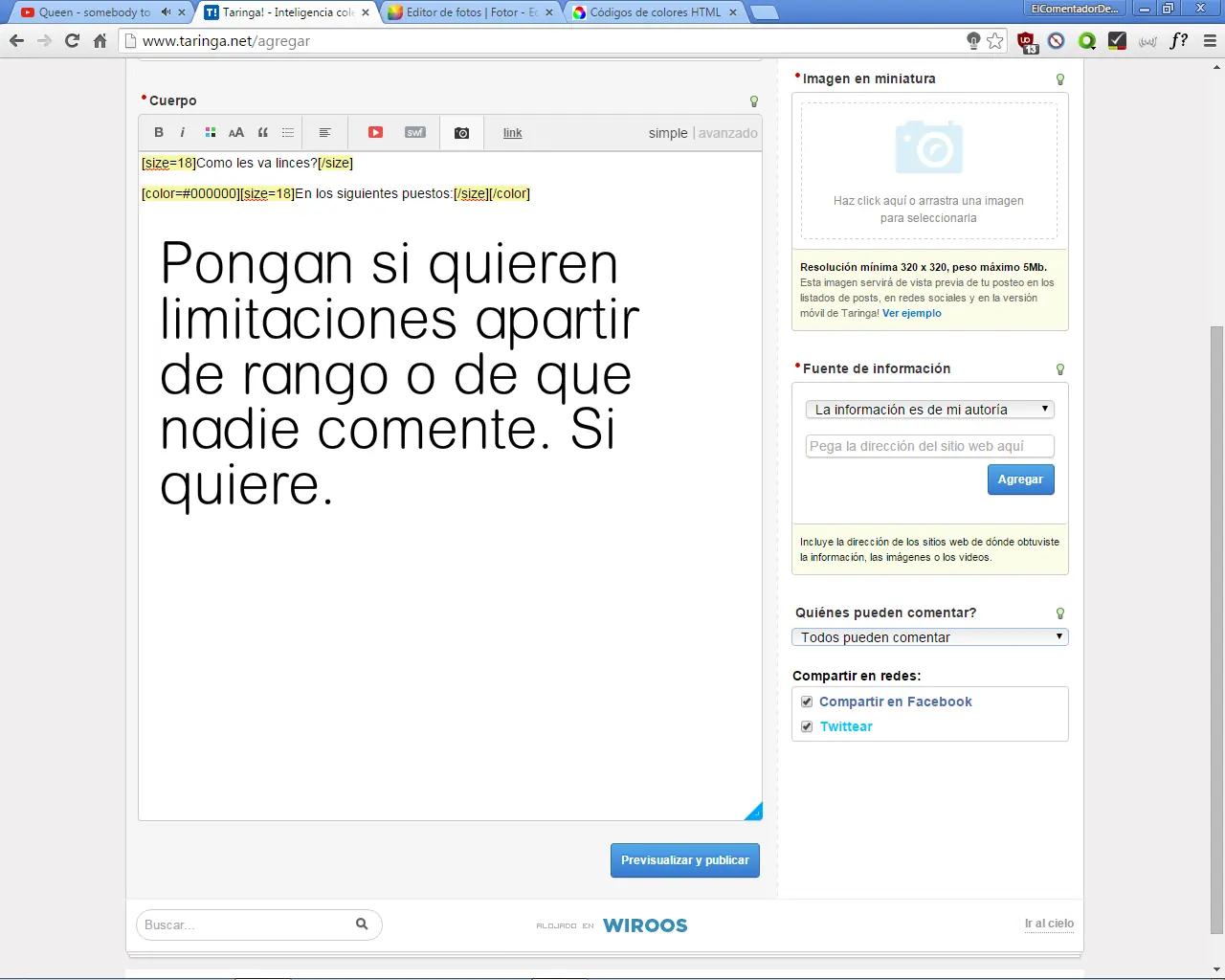The width and height of the screenshot is (1225, 980).
Task: Open the browser home page
Action: (100, 40)
